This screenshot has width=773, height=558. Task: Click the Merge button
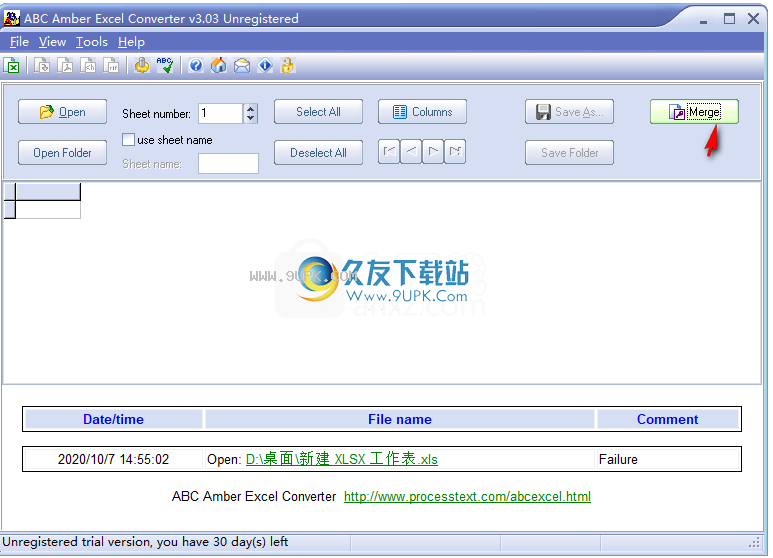pyautogui.click(x=694, y=112)
